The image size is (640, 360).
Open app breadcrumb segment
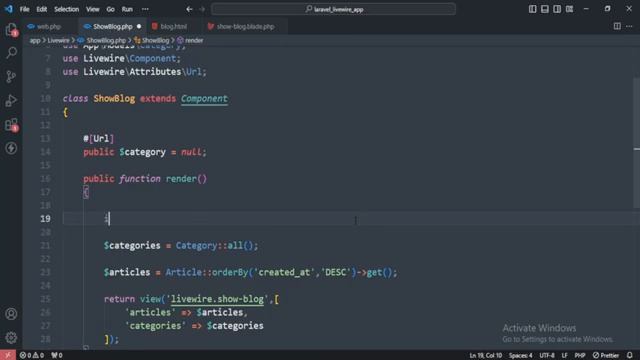[35, 40]
